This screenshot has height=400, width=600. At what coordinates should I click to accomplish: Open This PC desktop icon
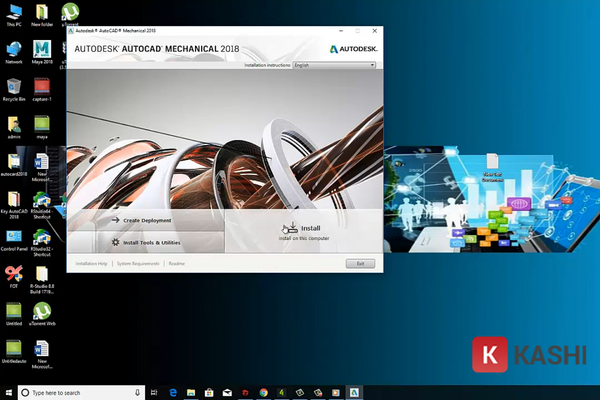click(14, 14)
